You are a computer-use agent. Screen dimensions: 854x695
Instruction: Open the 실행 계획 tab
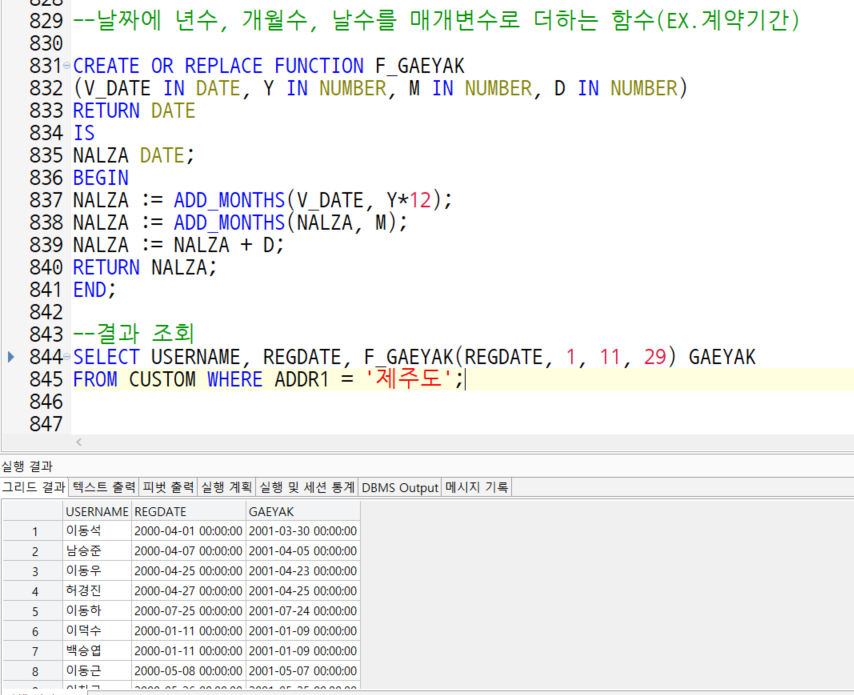(227, 487)
